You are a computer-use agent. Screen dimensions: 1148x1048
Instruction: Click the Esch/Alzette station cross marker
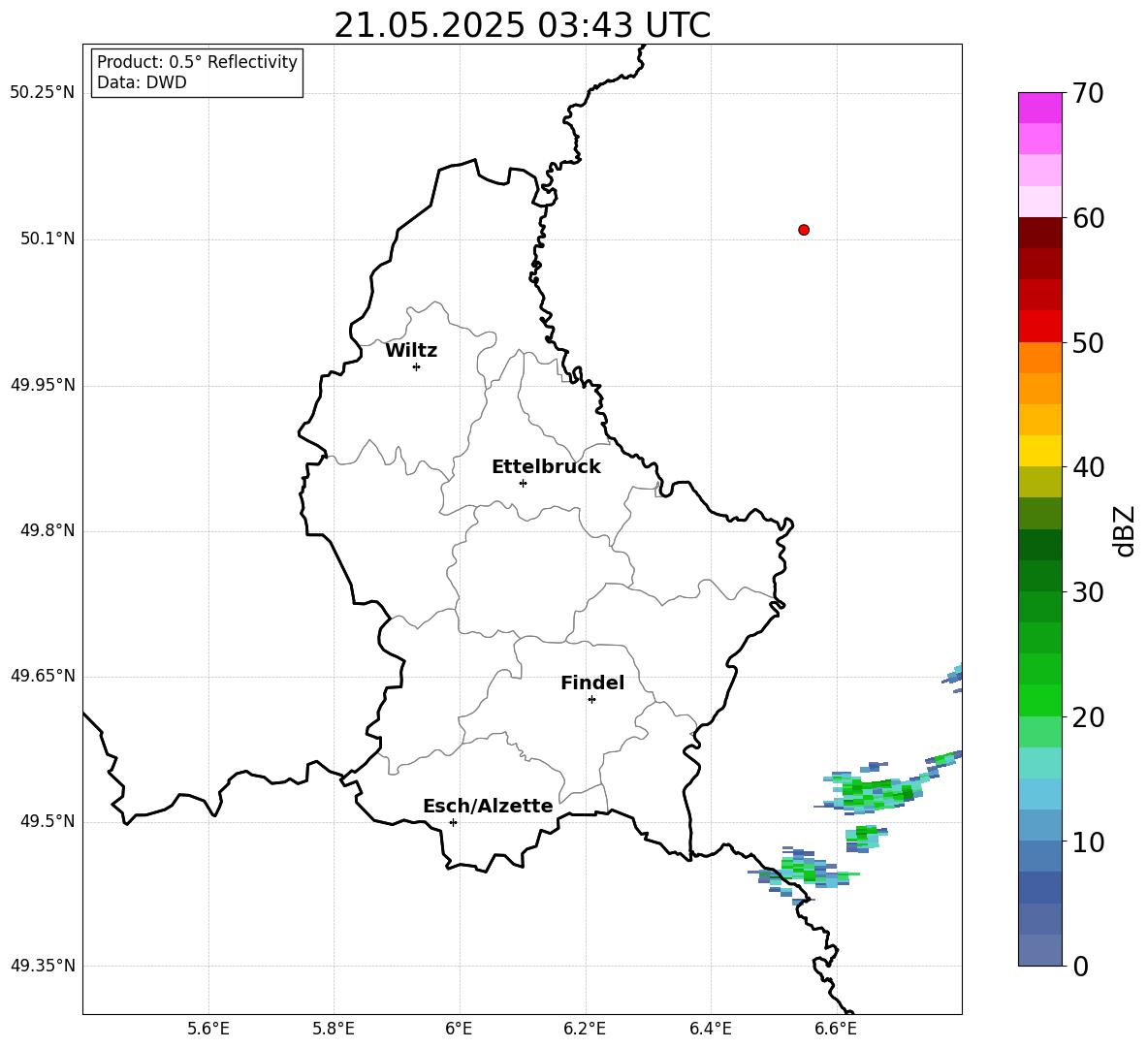pyautogui.click(x=453, y=822)
